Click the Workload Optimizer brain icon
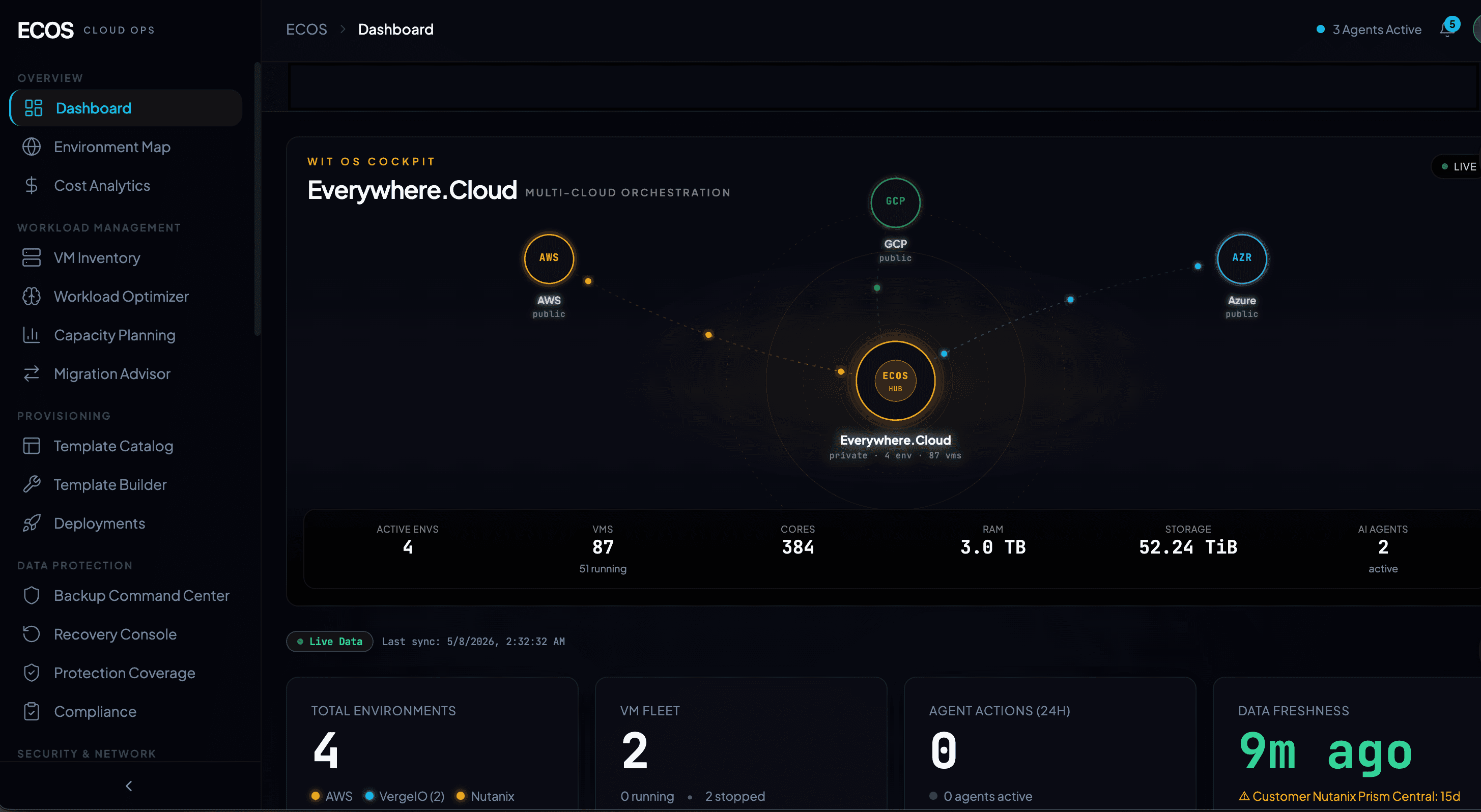 point(32,296)
